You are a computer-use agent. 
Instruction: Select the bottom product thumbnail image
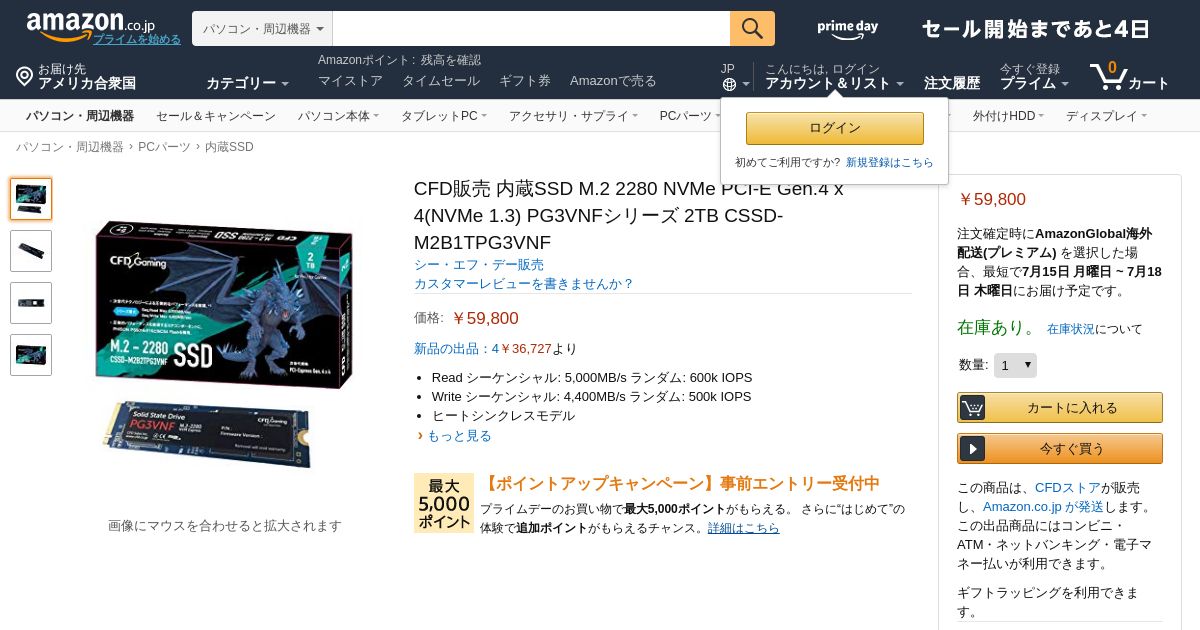coord(31,355)
